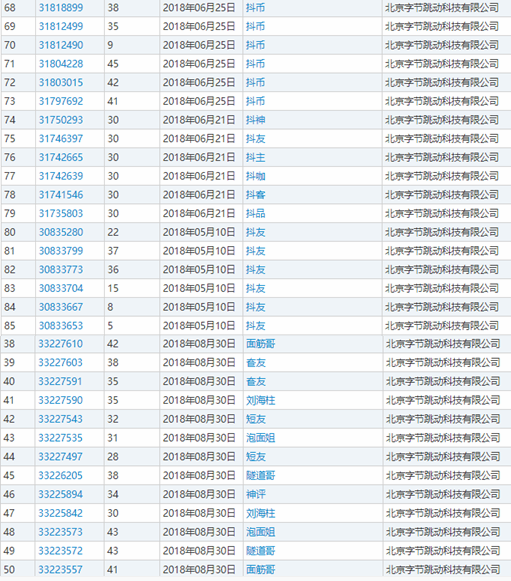Screen dimensions: 511x581
Task: Click 抖咖 trademark name link
Action: coord(256,176)
